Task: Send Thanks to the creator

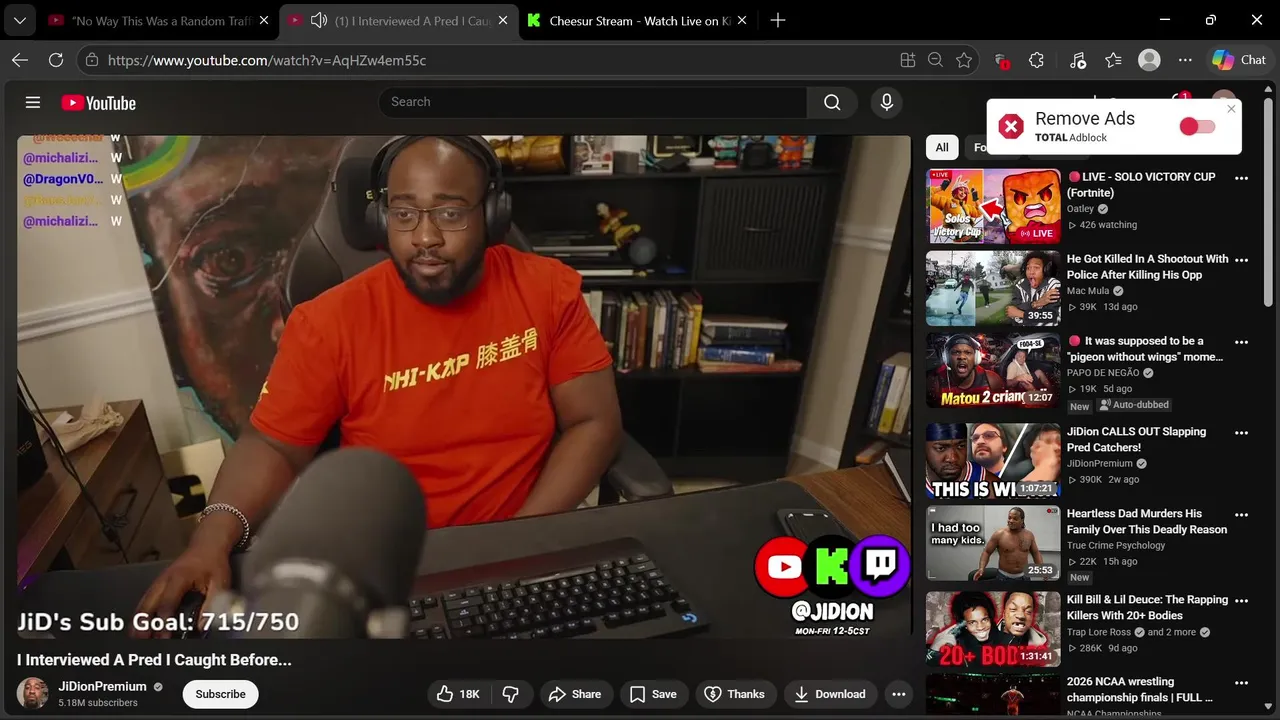Action: pyautogui.click(x=735, y=694)
